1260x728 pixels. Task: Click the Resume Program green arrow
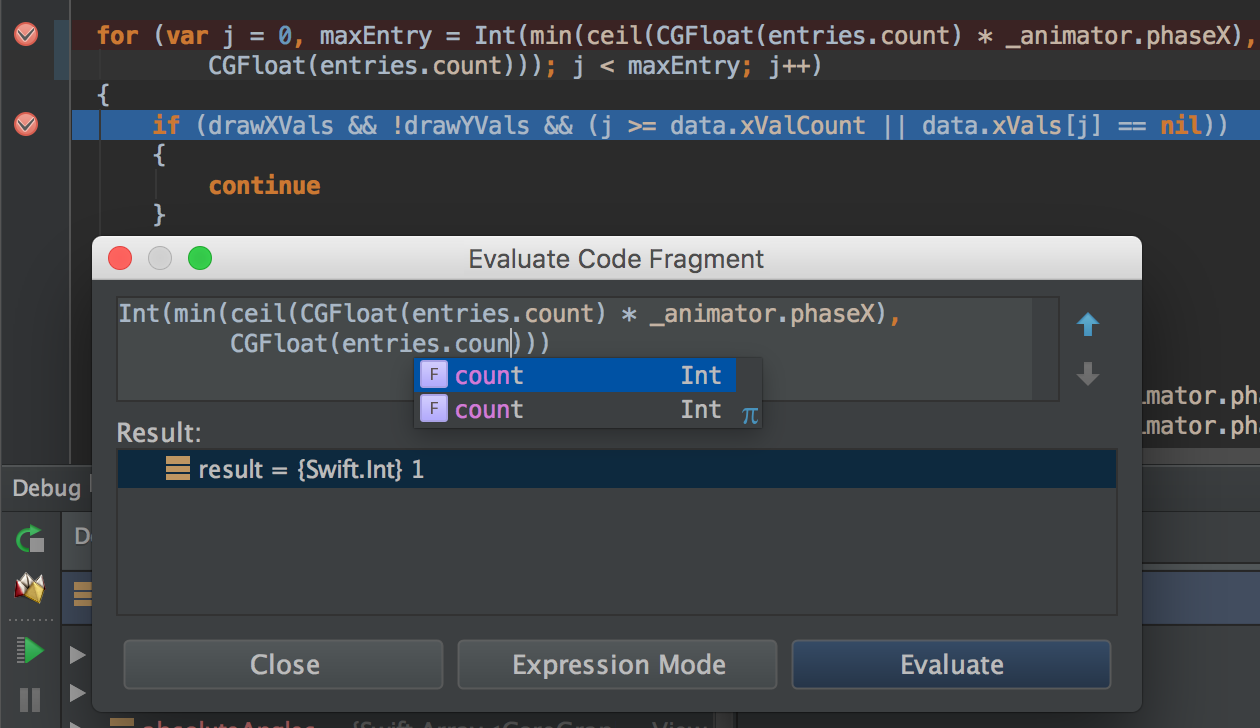tap(30, 651)
